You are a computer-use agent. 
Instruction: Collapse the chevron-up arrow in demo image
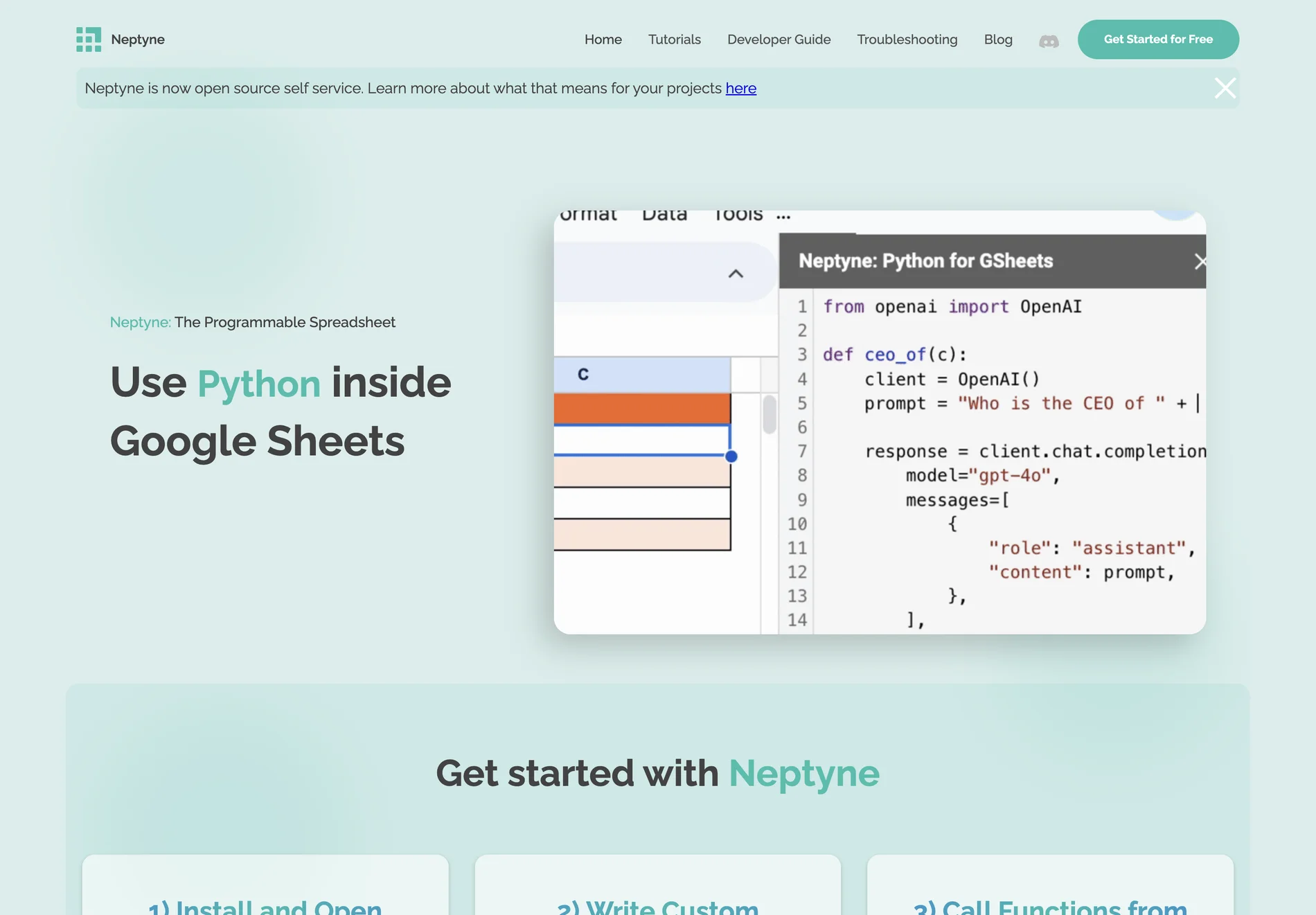736,274
